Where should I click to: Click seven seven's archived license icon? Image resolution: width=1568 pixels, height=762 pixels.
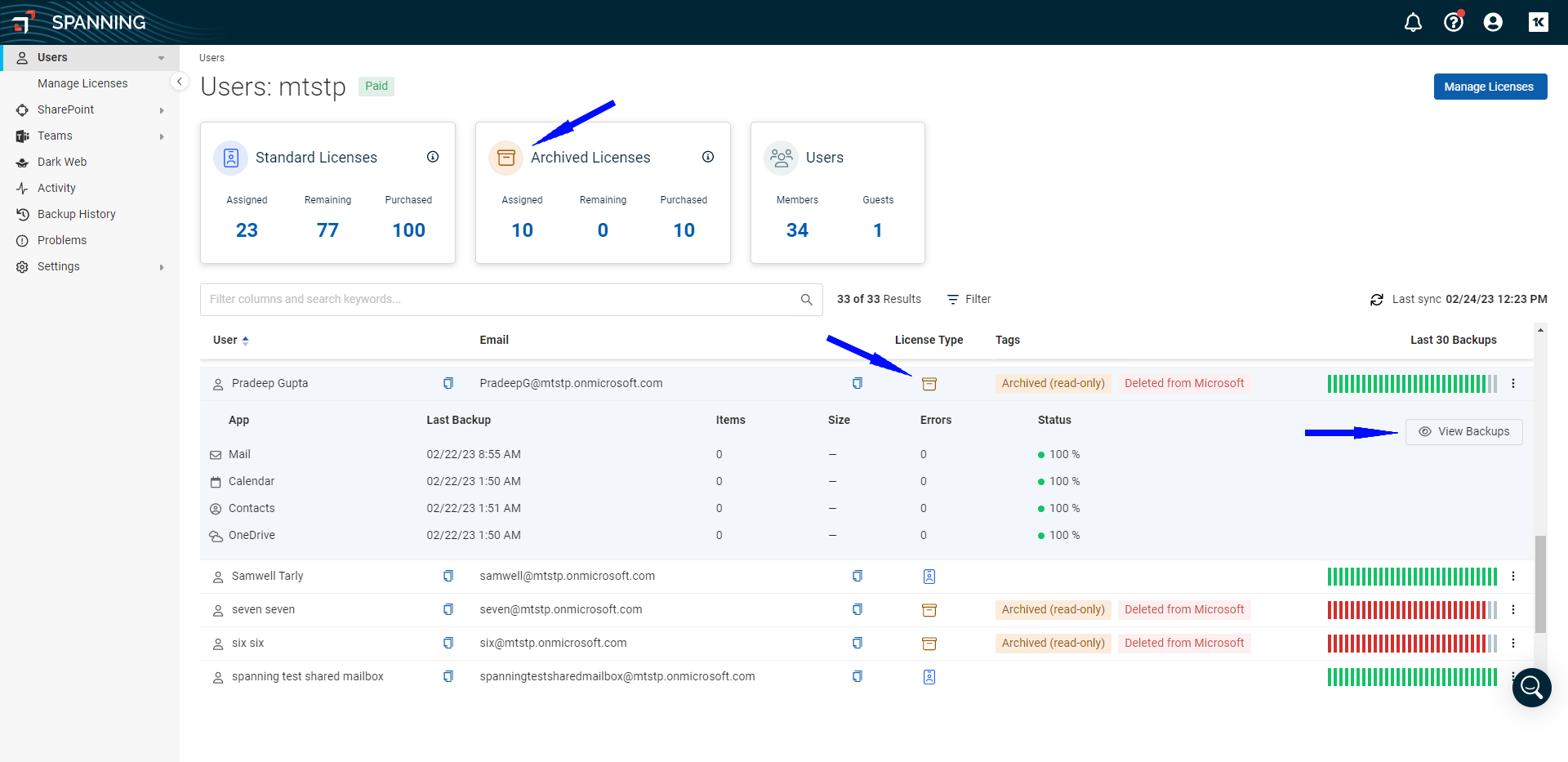929,610
